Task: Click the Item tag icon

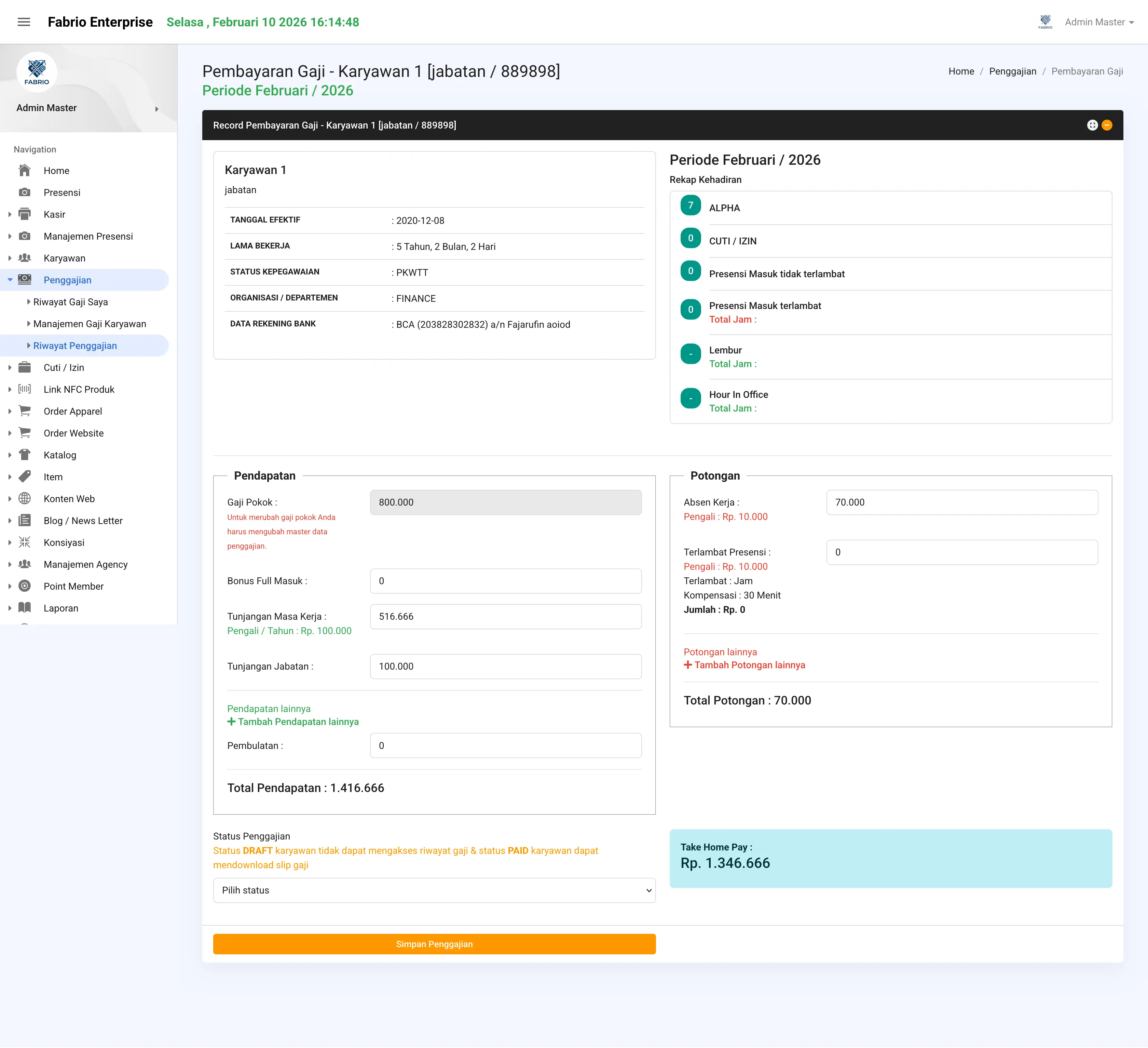Action: coord(25,476)
